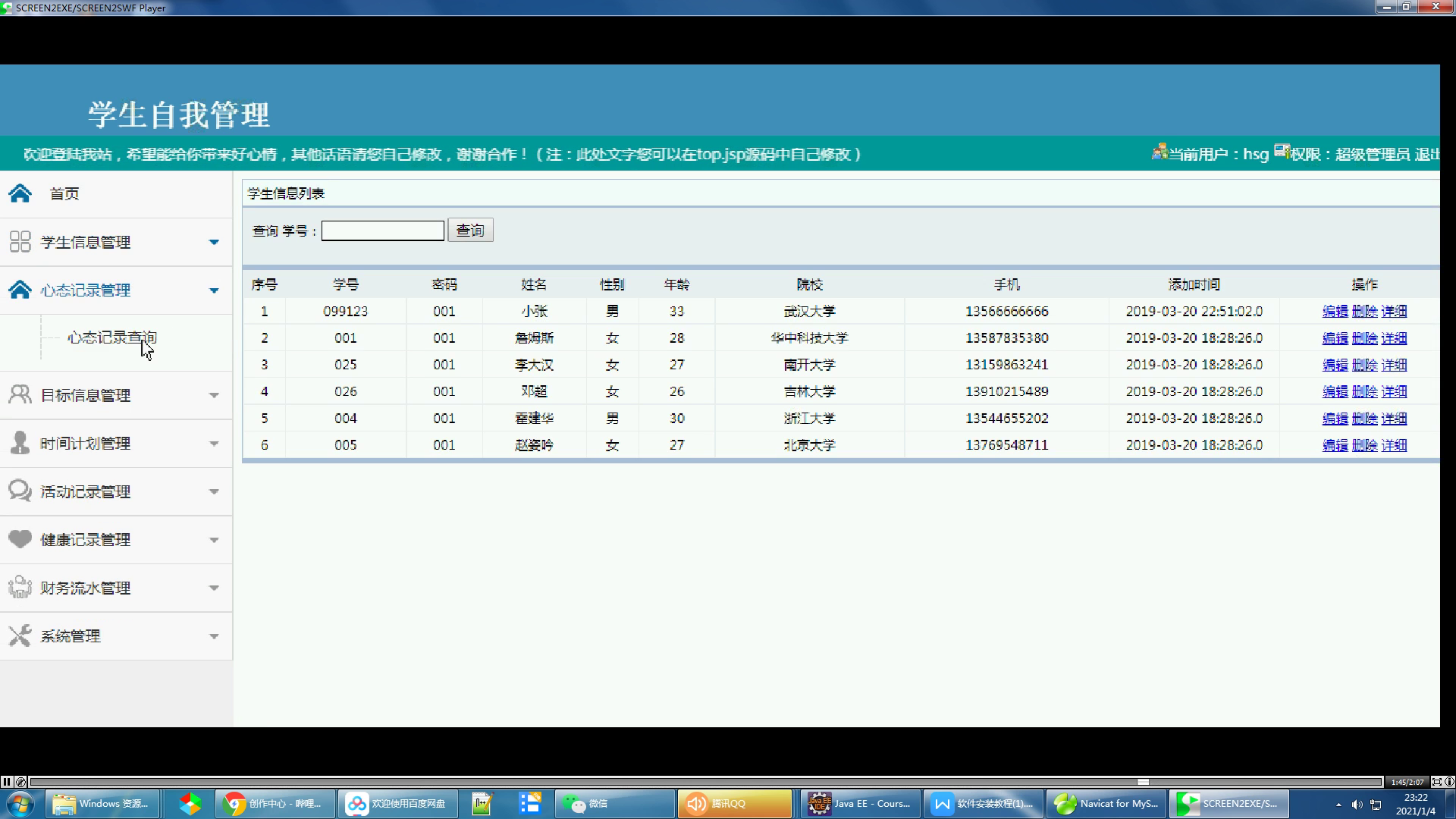Delete the 鲁姆斯 student row
The image size is (1456, 819).
1364,337
